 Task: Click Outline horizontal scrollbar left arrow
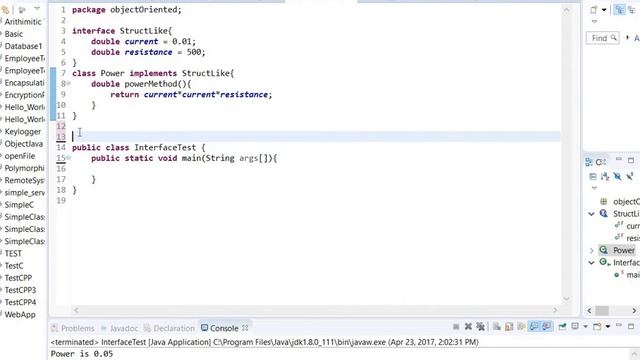click(589, 311)
